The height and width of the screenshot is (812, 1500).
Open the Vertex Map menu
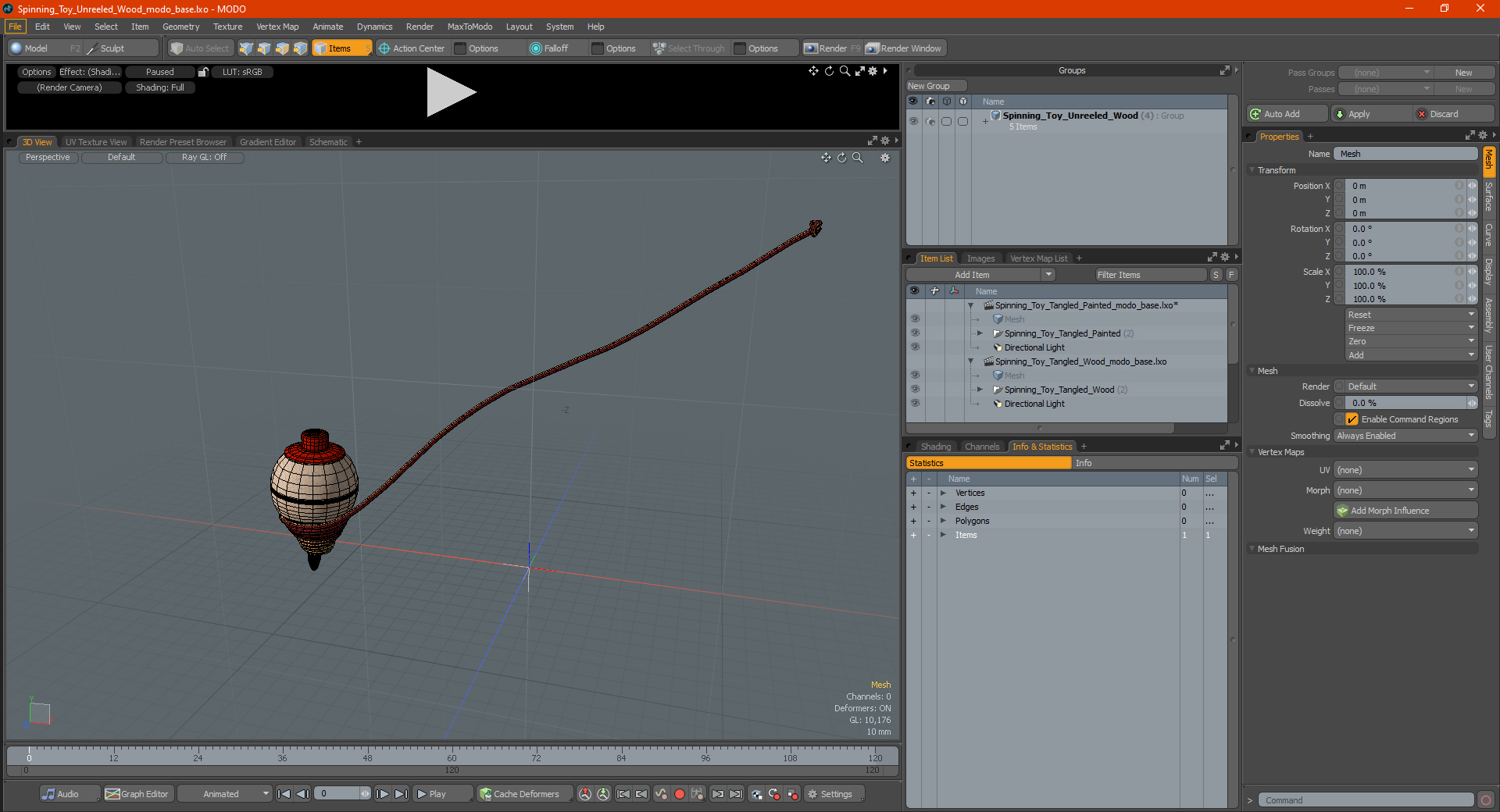[x=277, y=27]
